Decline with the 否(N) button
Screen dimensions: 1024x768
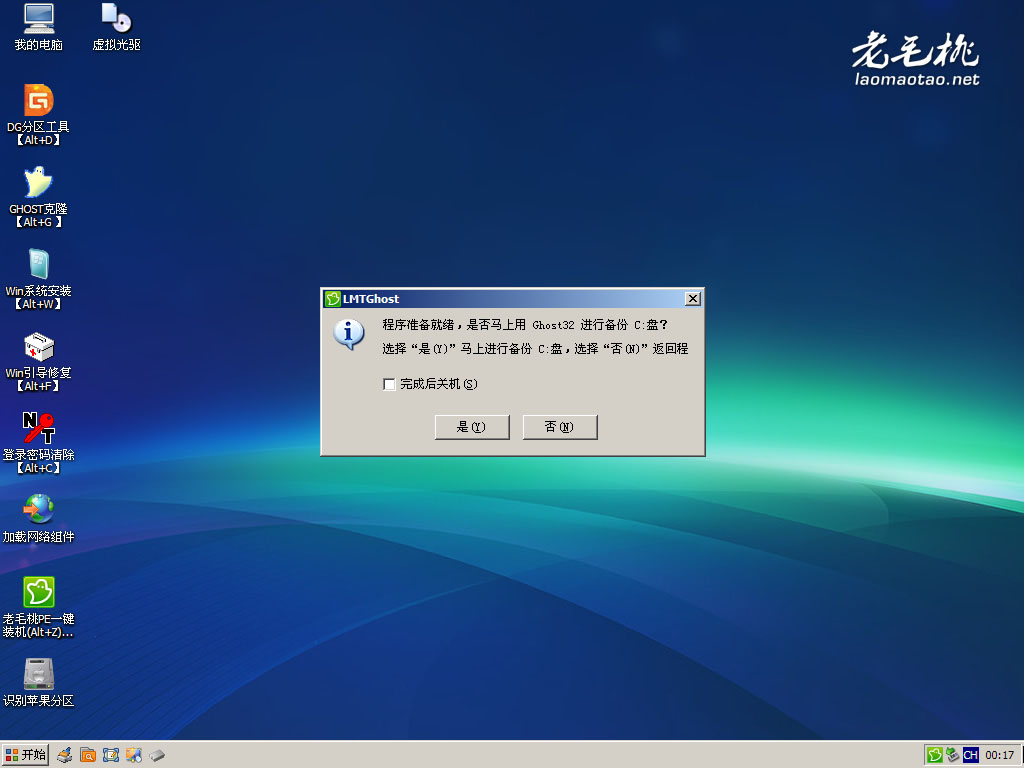[560, 427]
